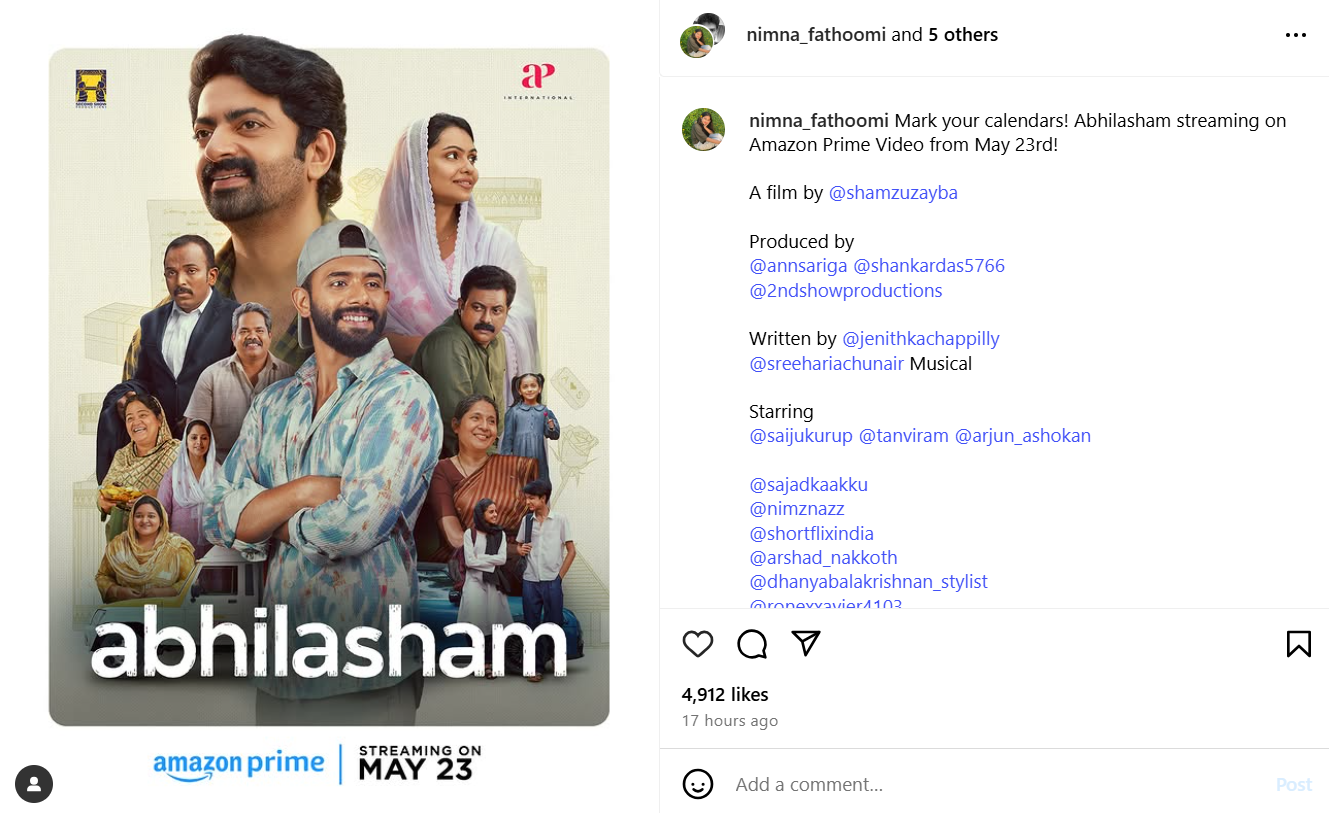Open the Abhilasham poster image
1329x813 pixels.
point(329,387)
